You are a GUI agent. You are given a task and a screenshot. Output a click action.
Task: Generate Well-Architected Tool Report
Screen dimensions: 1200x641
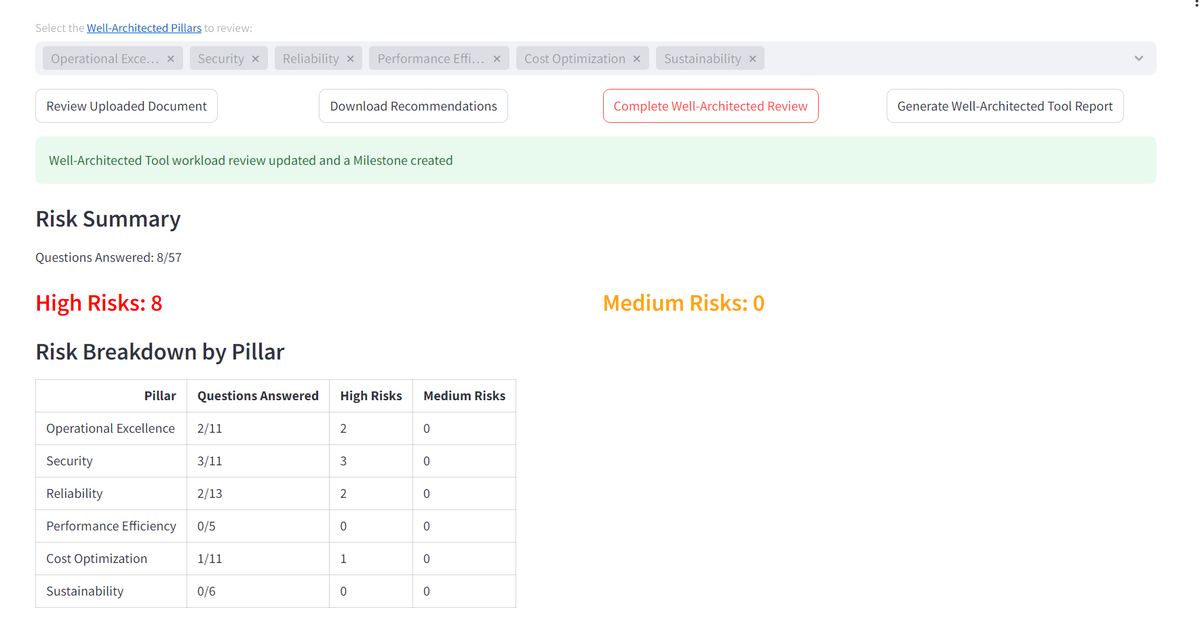click(x=1005, y=106)
